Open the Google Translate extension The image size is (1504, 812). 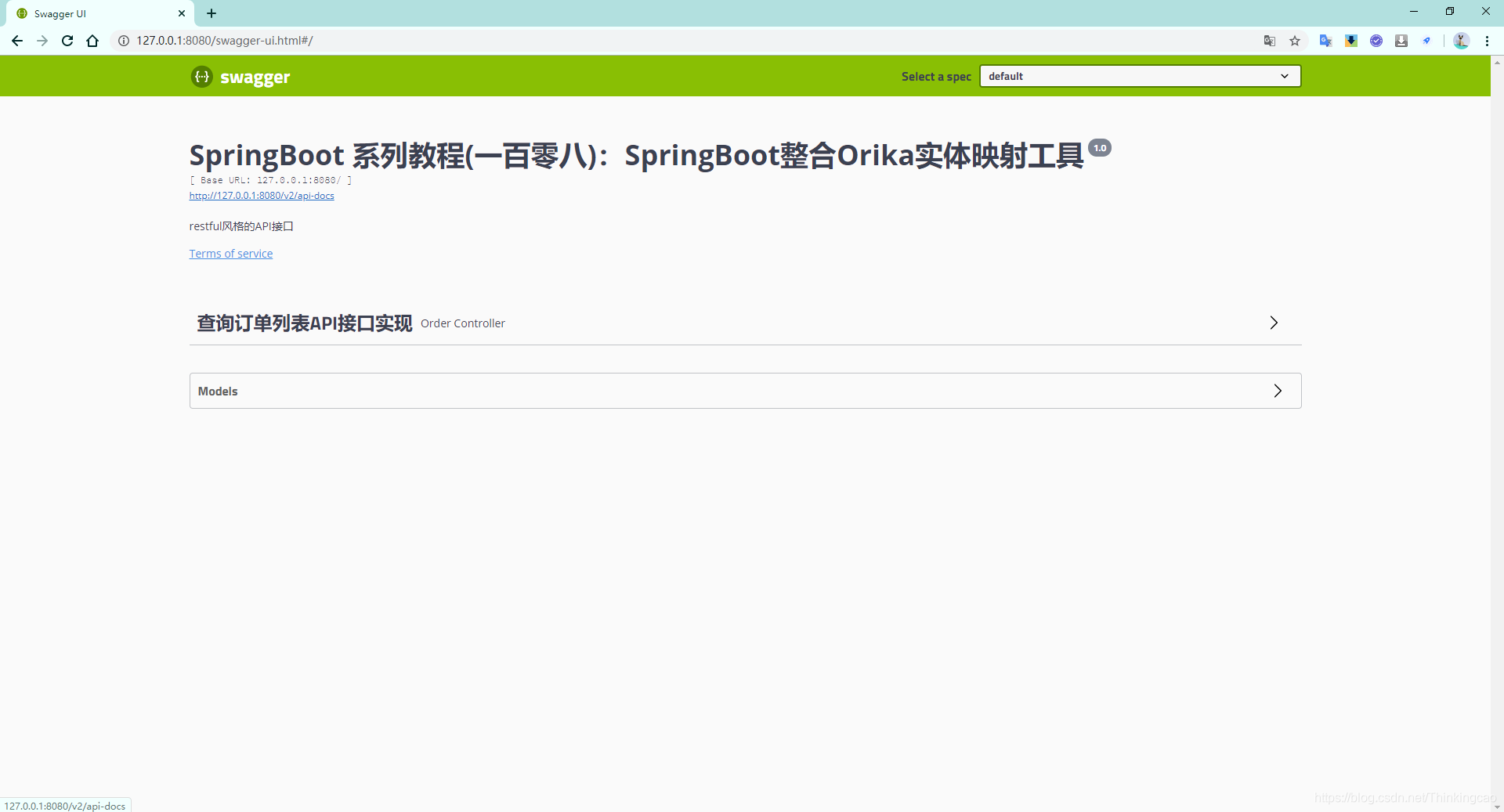click(x=1325, y=41)
